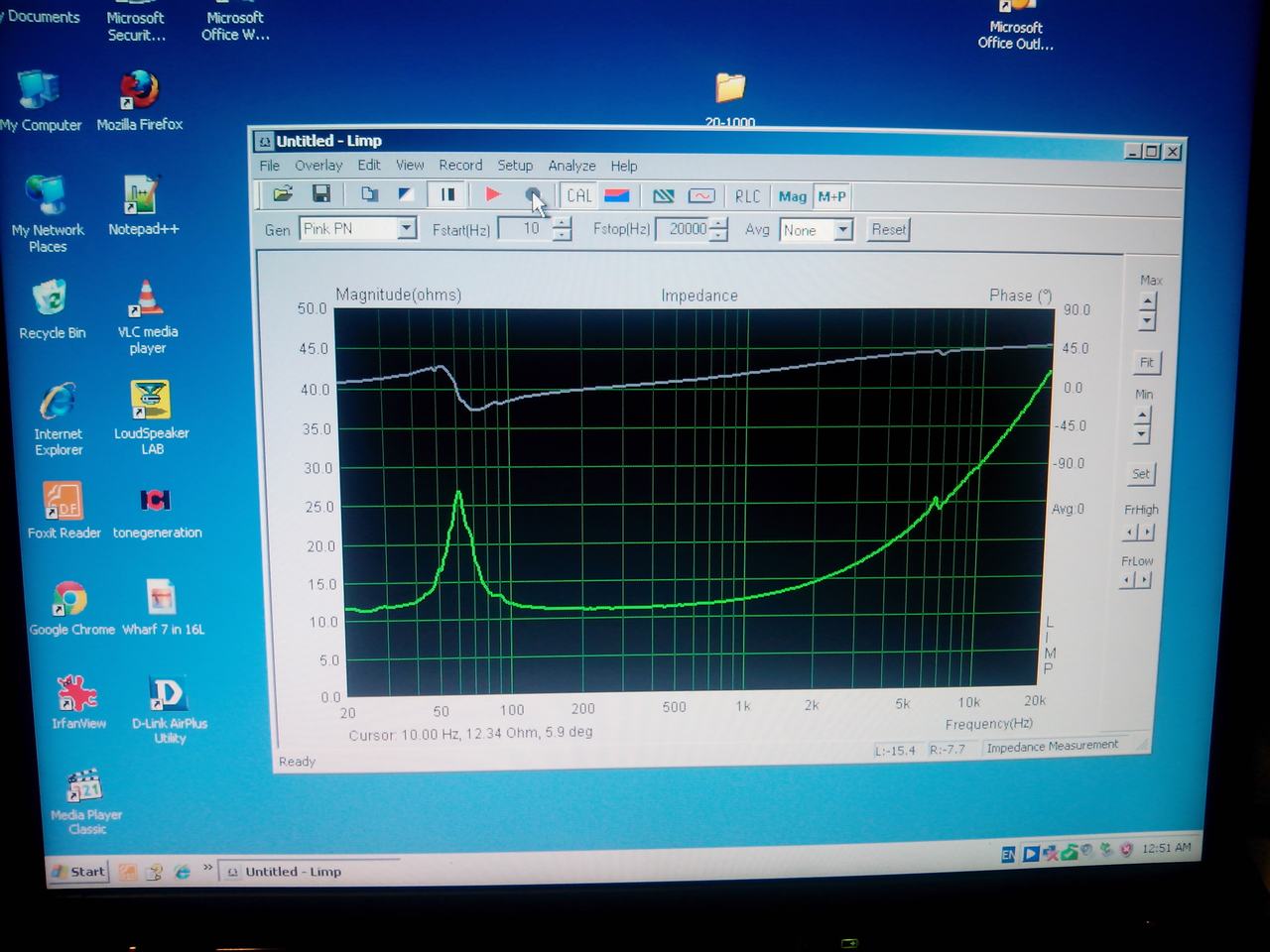The image size is (1270, 952).
Task: Click the Impedance Measurement status text
Action: (x=1052, y=746)
